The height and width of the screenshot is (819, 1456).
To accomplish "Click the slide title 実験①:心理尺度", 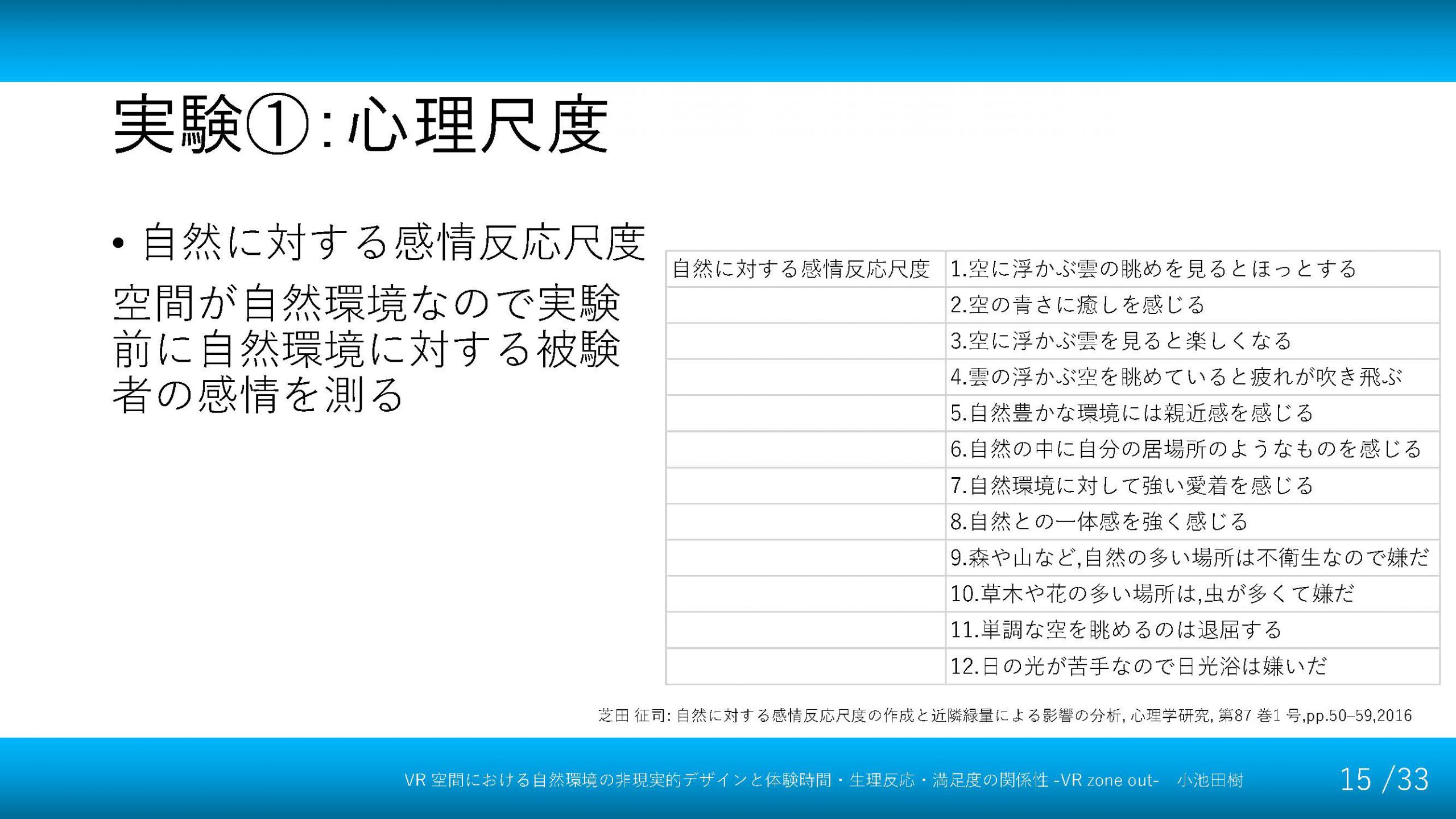I will coord(362,125).
